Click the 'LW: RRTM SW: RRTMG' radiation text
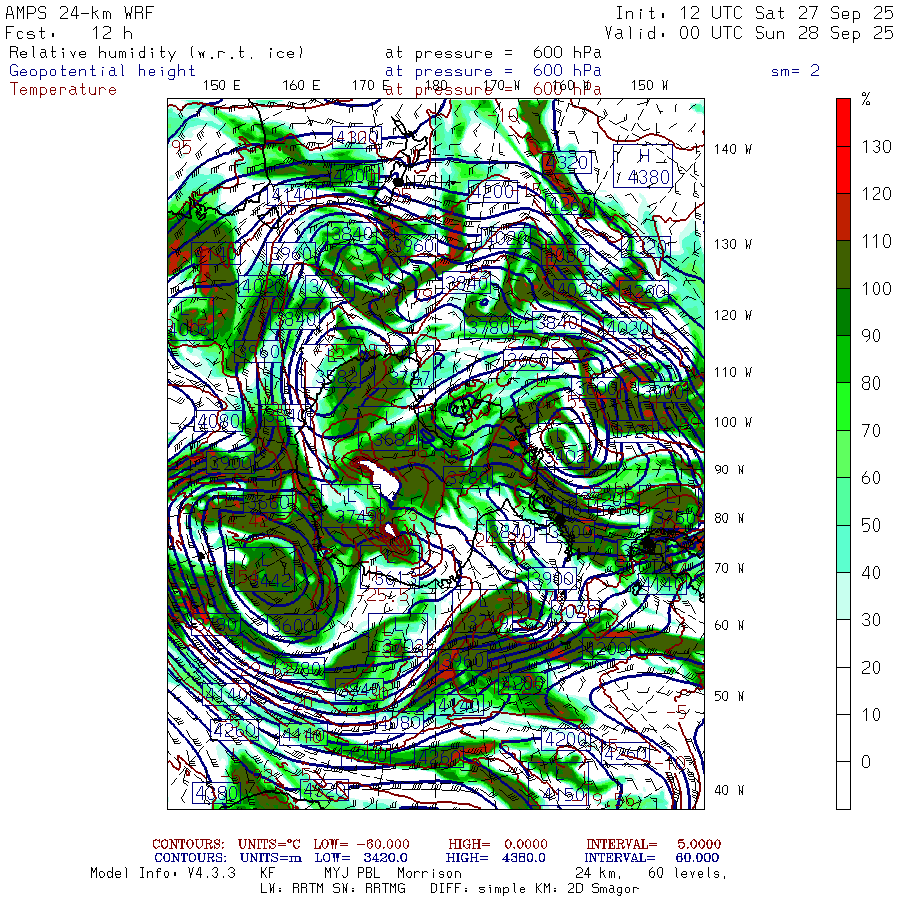 (x=332, y=889)
